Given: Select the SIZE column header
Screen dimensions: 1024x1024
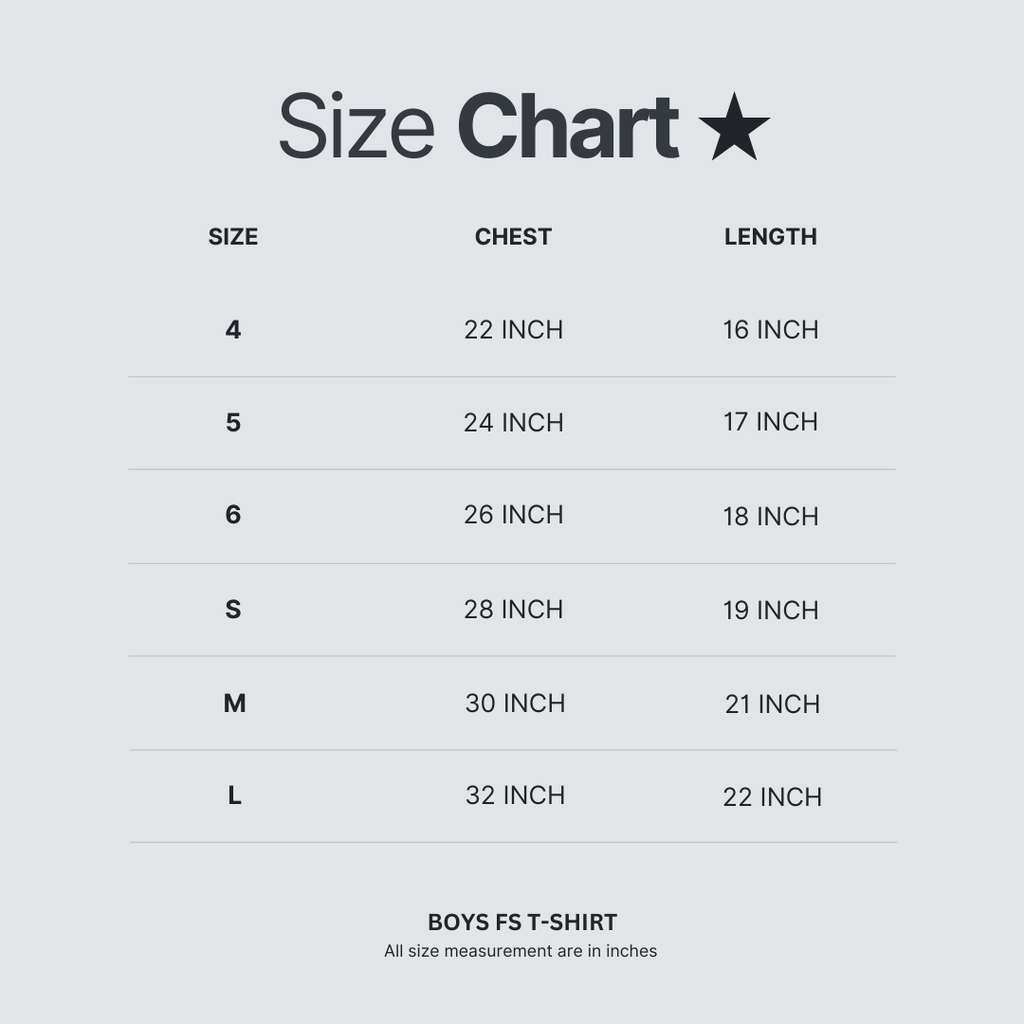Looking at the screenshot, I should pos(233,237).
